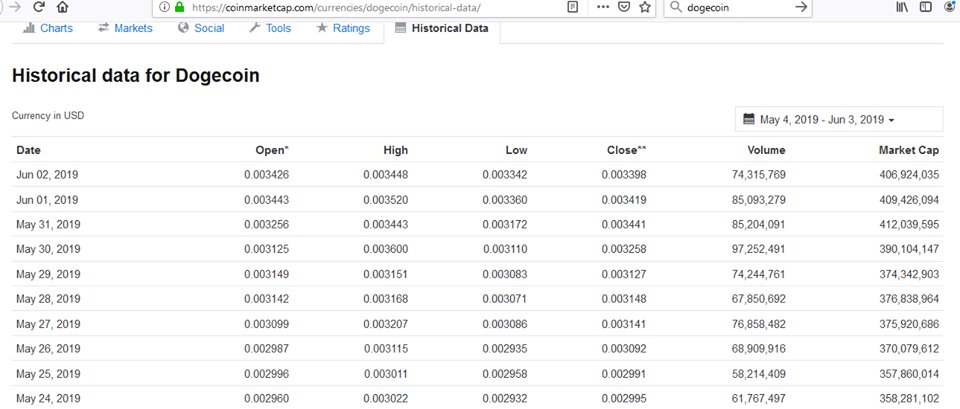
Task: Click high value 0.003600
Action: (x=386, y=249)
